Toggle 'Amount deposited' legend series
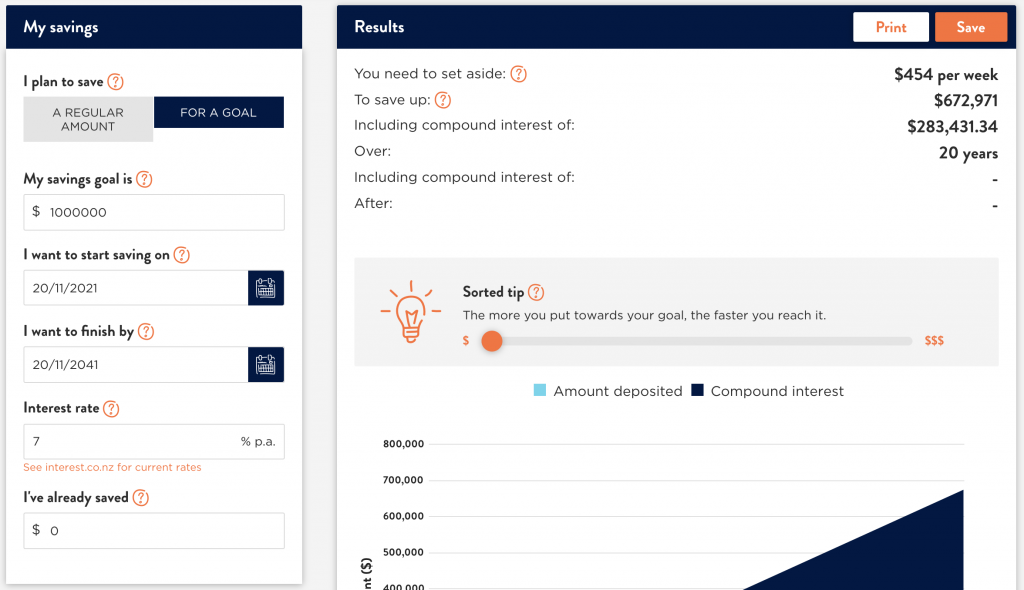 [608, 391]
